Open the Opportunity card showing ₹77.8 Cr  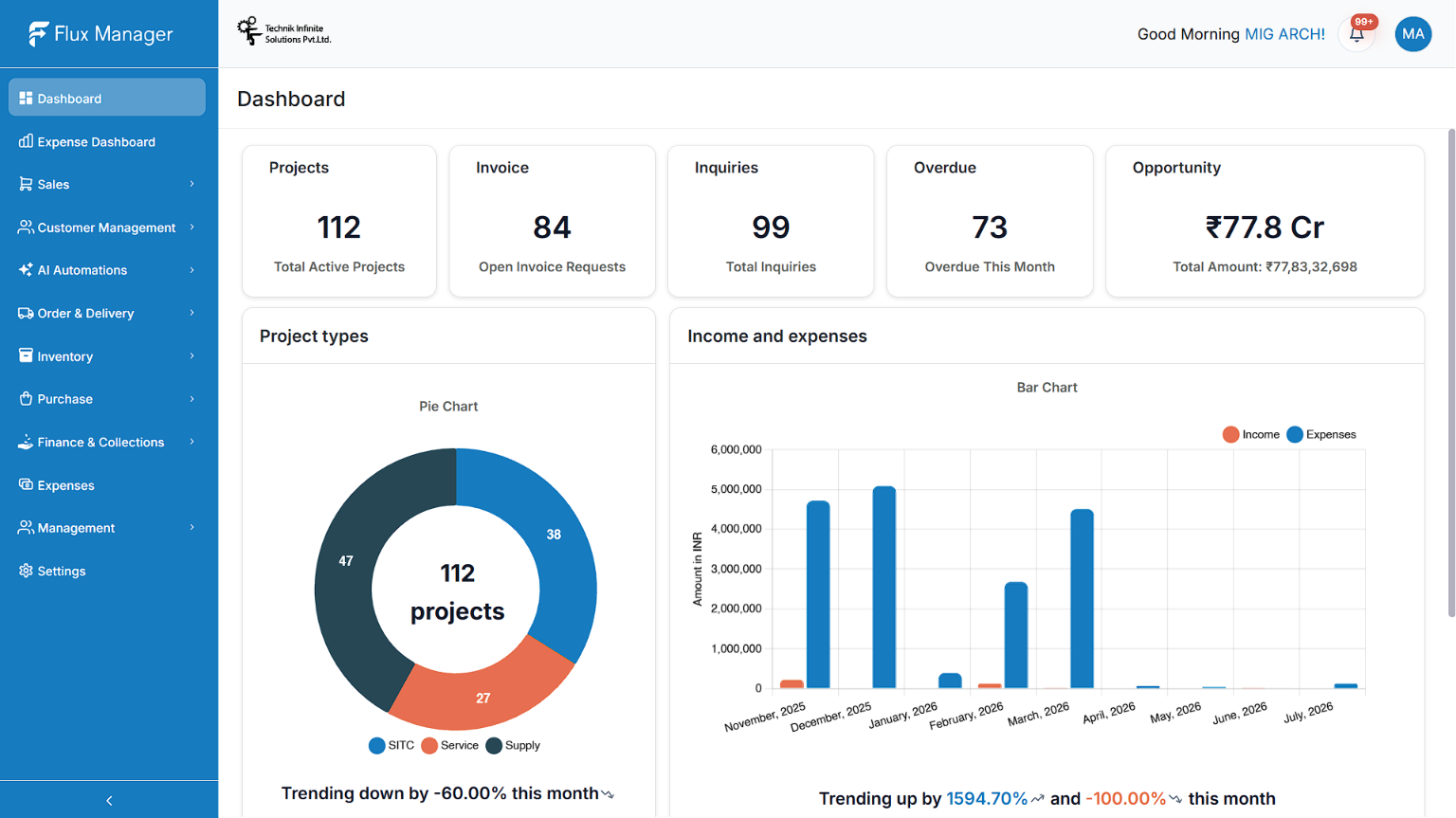pos(1265,221)
